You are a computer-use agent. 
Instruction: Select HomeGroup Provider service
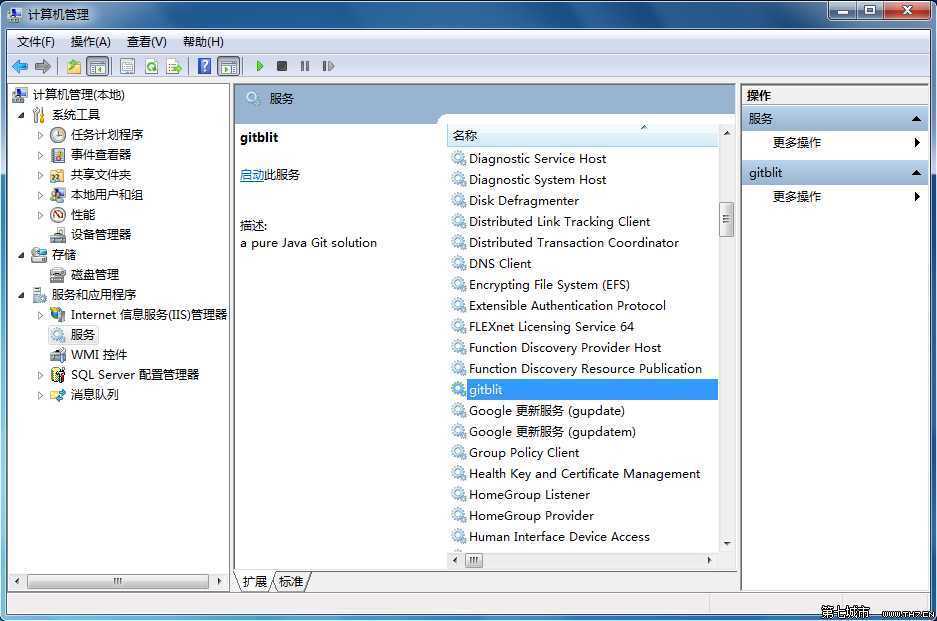point(531,515)
